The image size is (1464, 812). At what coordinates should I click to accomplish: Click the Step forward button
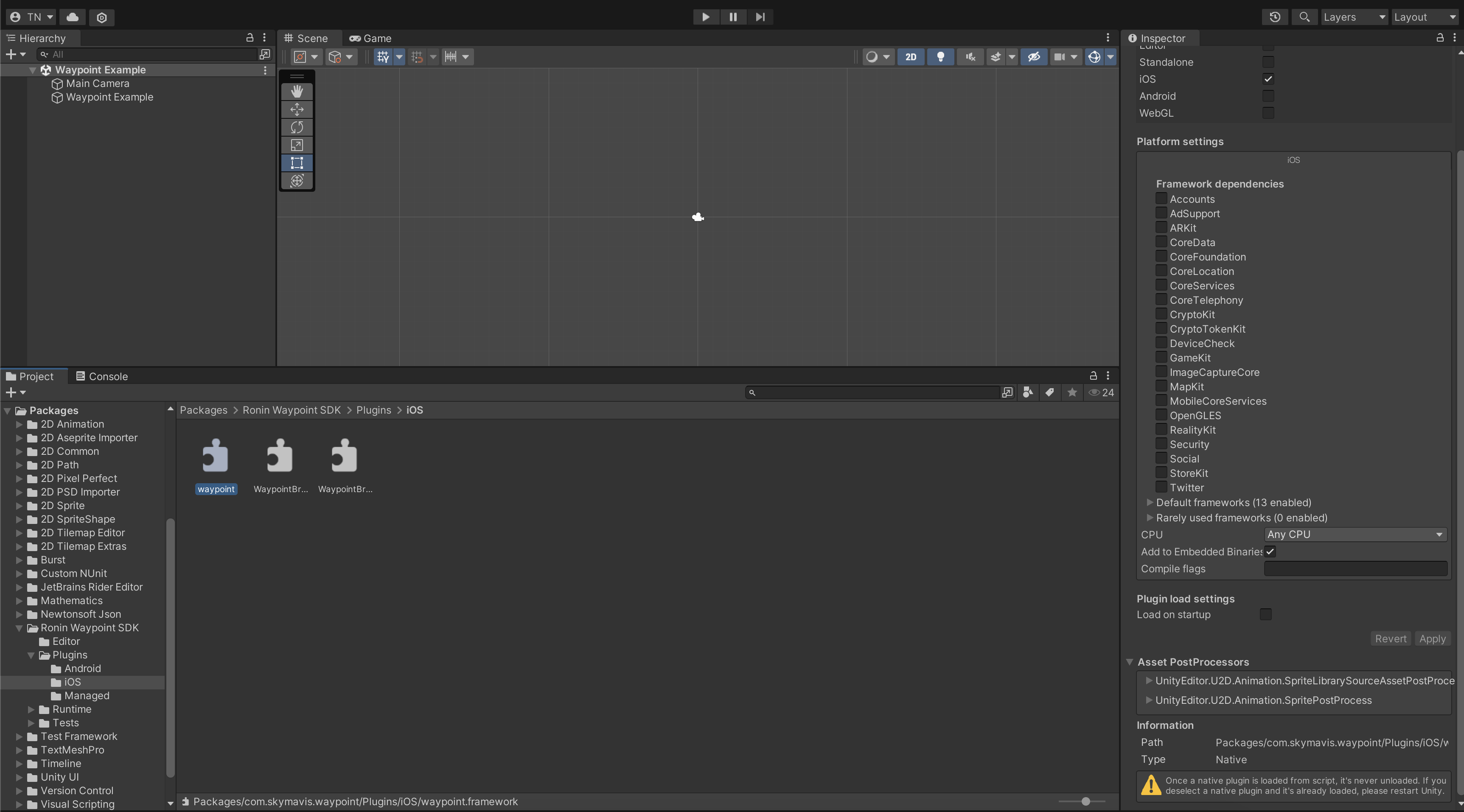pos(760,17)
